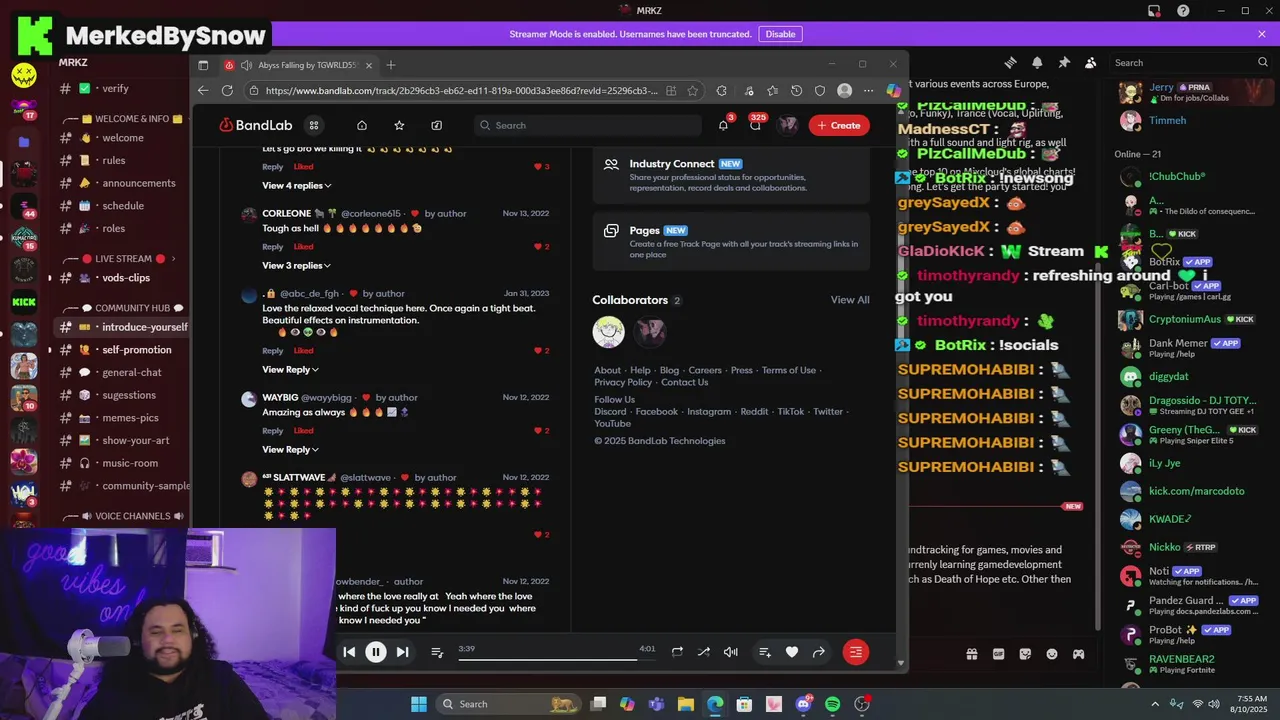The height and width of the screenshot is (720, 1280).
Task: Disable Streamer Mode in Discord banner
Action: click(780, 34)
